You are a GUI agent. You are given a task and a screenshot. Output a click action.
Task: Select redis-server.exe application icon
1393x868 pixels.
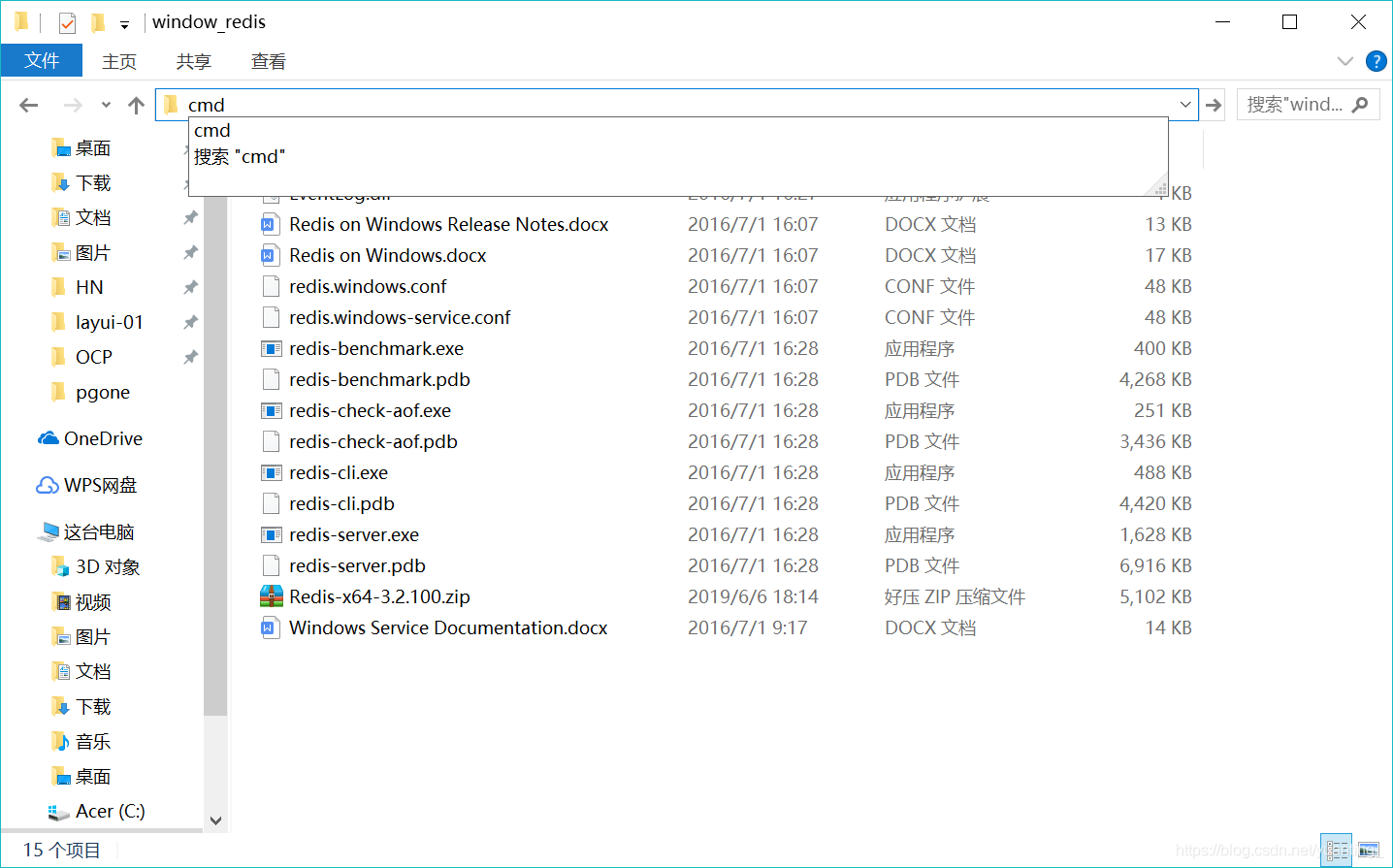[x=271, y=535]
